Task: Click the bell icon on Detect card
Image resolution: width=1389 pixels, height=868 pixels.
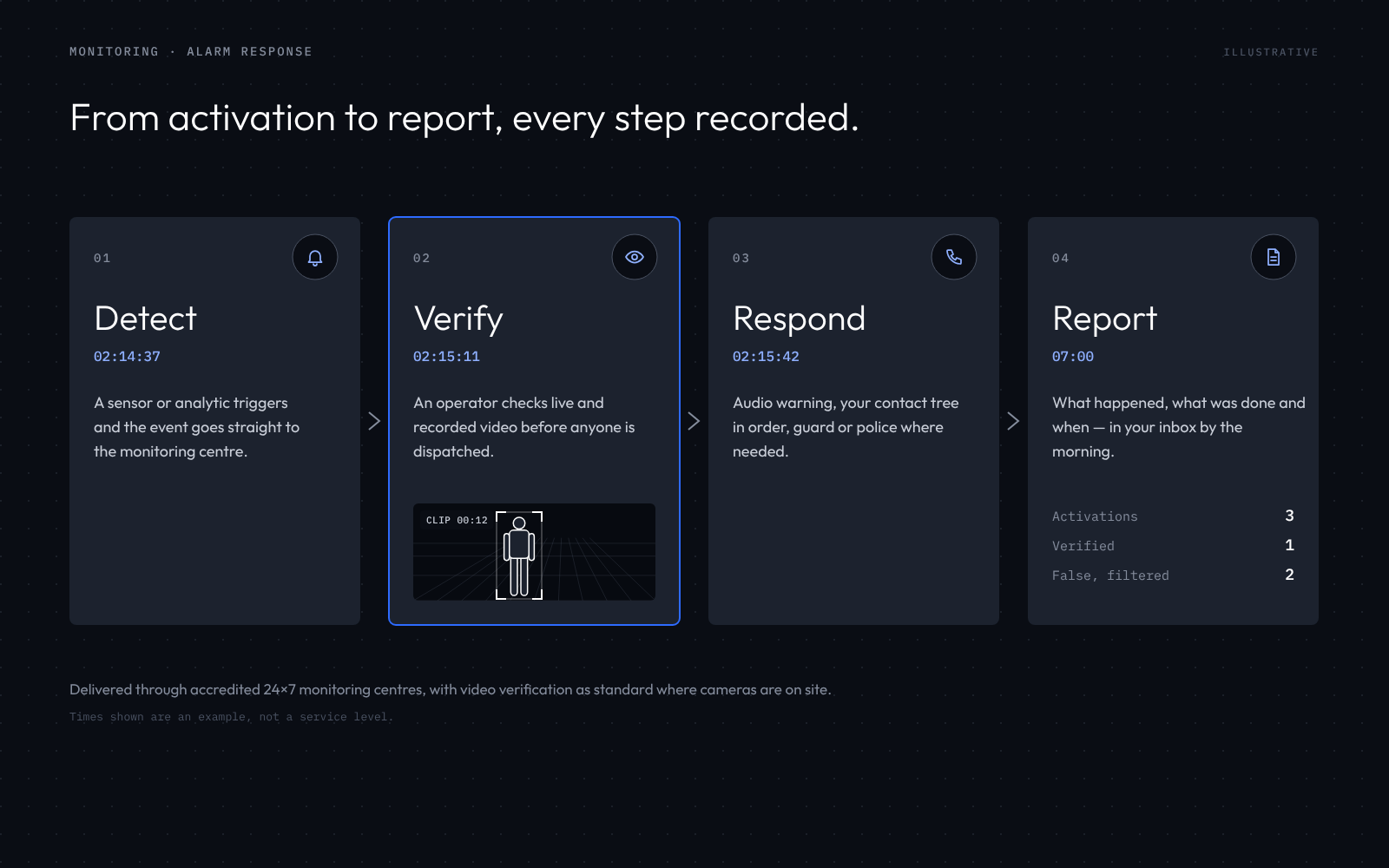Action: (315, 257)
